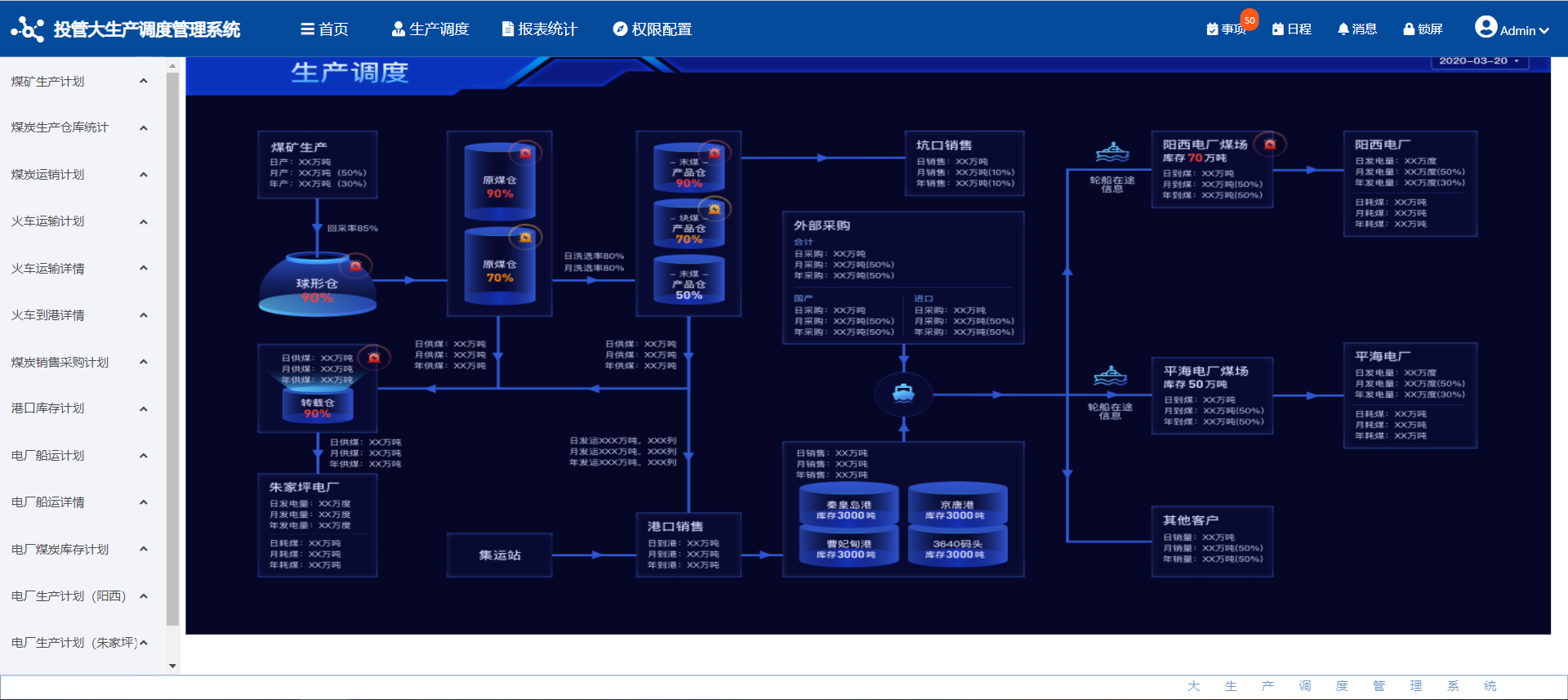Select the 转载仓 90% silo
Viewport: 1568px width, 700px height.
click(x=318, y=405)
